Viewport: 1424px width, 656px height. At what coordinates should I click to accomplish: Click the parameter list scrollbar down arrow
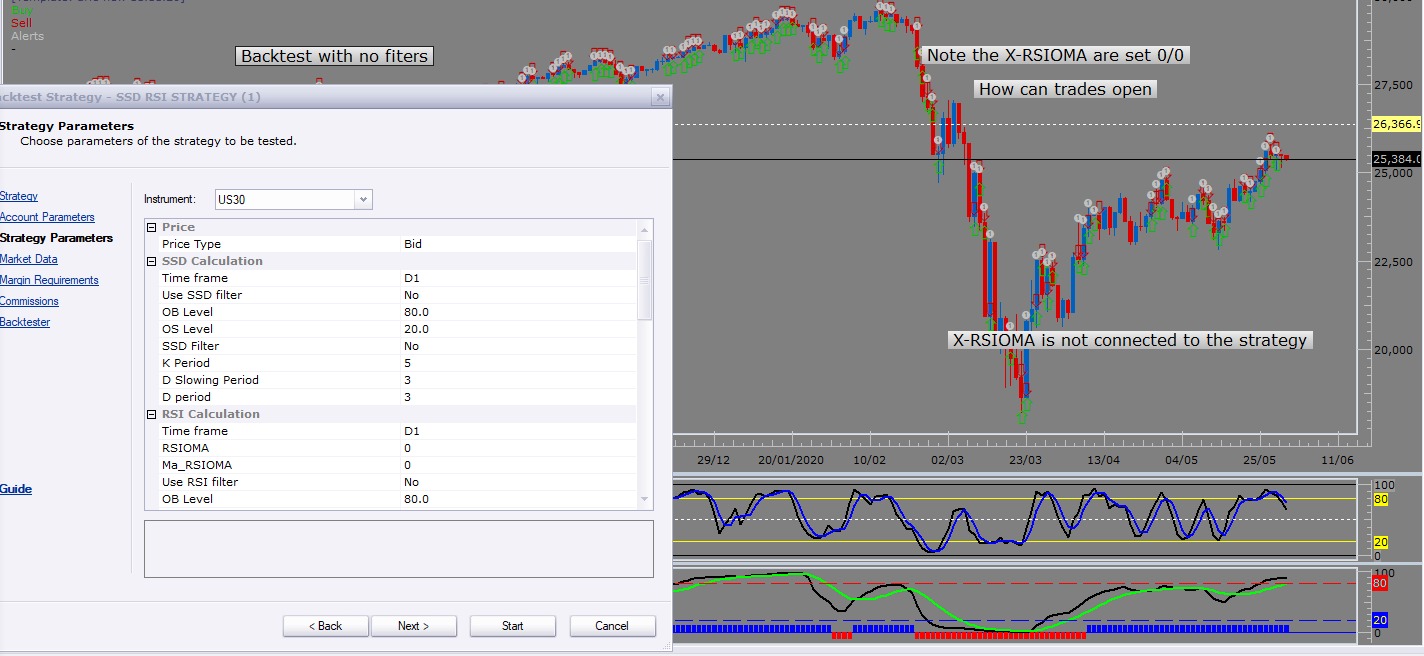[x=645, y=500]
